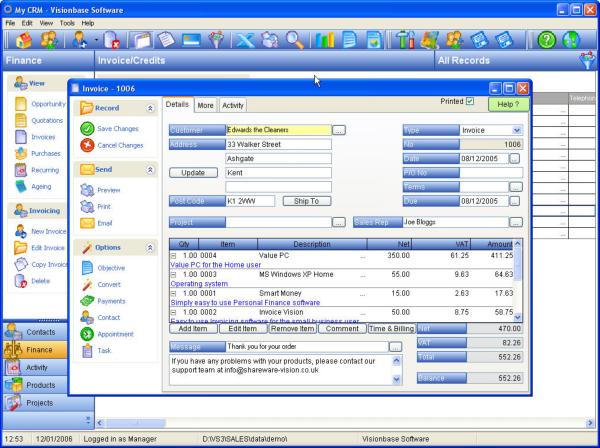Open the Tools menu
600x448 pixels.
[67, 23]
